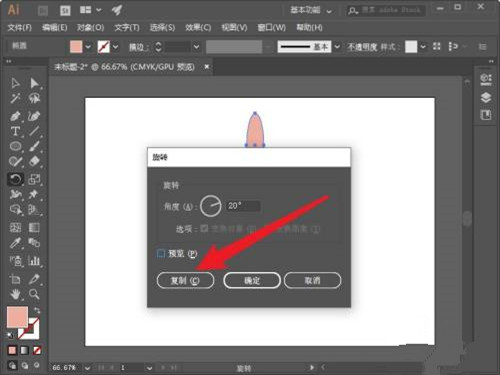Switch to Draw Behind mode
The width and height of the screenshot is (500, 375).
[x=25, y=366]
